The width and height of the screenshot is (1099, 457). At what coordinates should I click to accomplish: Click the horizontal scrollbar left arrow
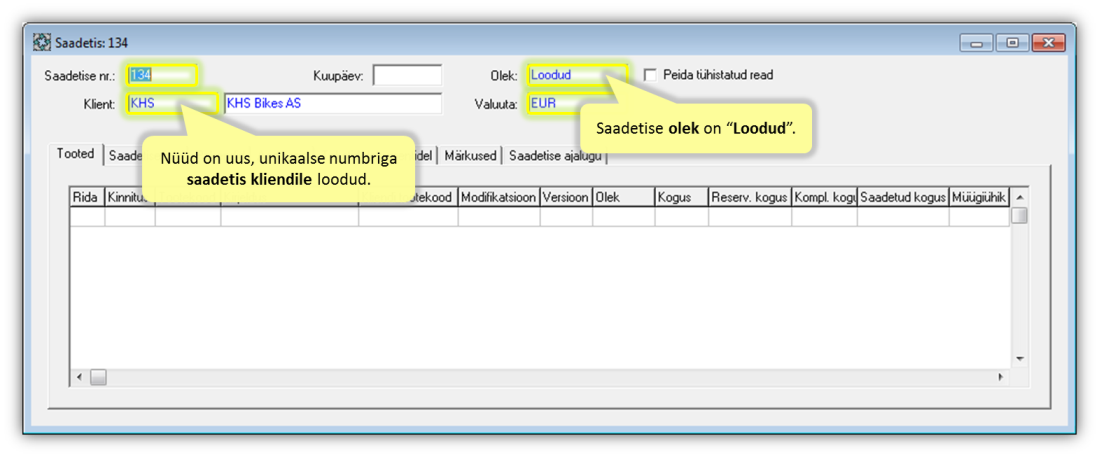79,377
